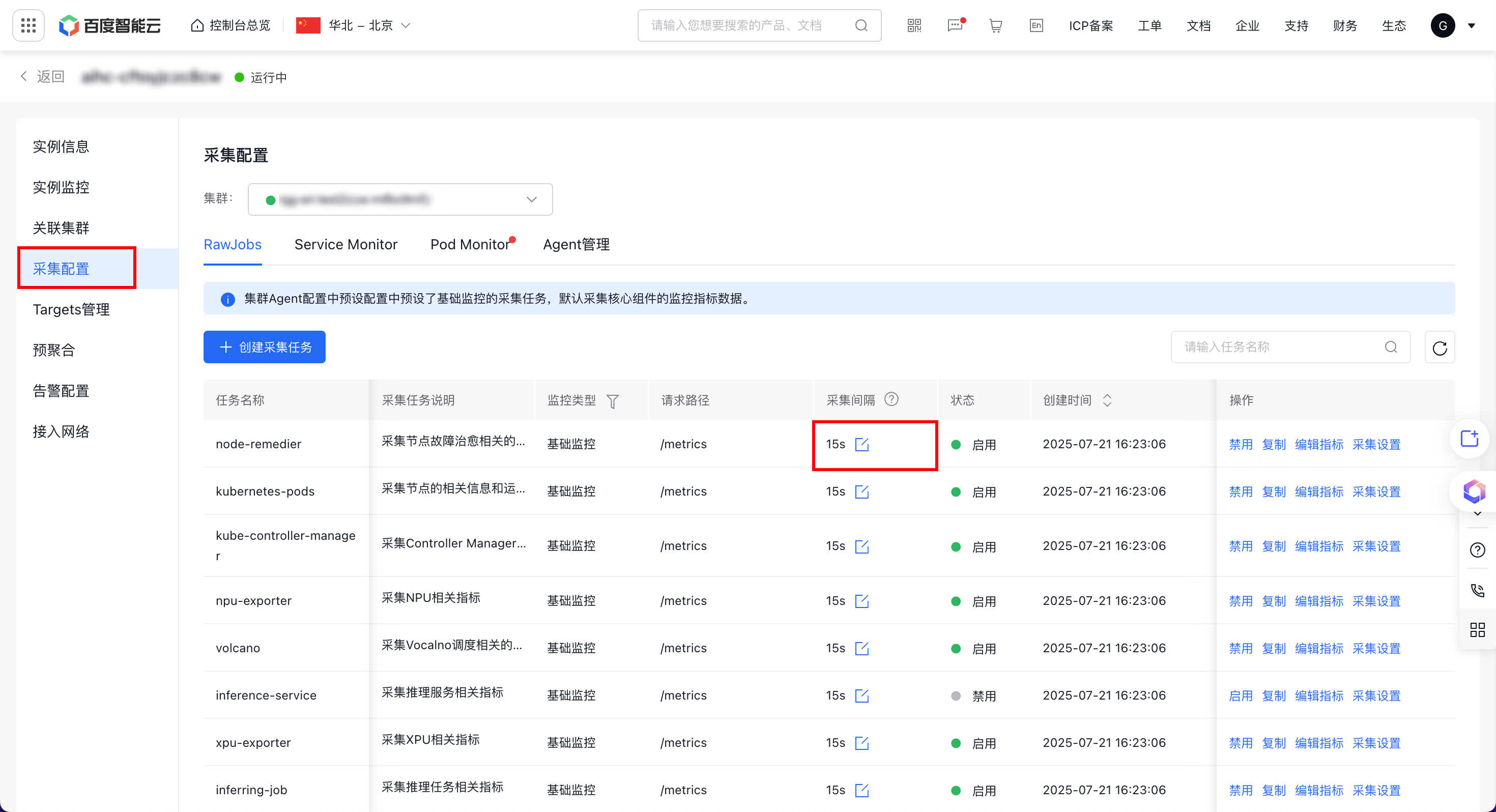Open the messages icon with red dot
This screenshot has height=812, width=1496.
(955, 25)
